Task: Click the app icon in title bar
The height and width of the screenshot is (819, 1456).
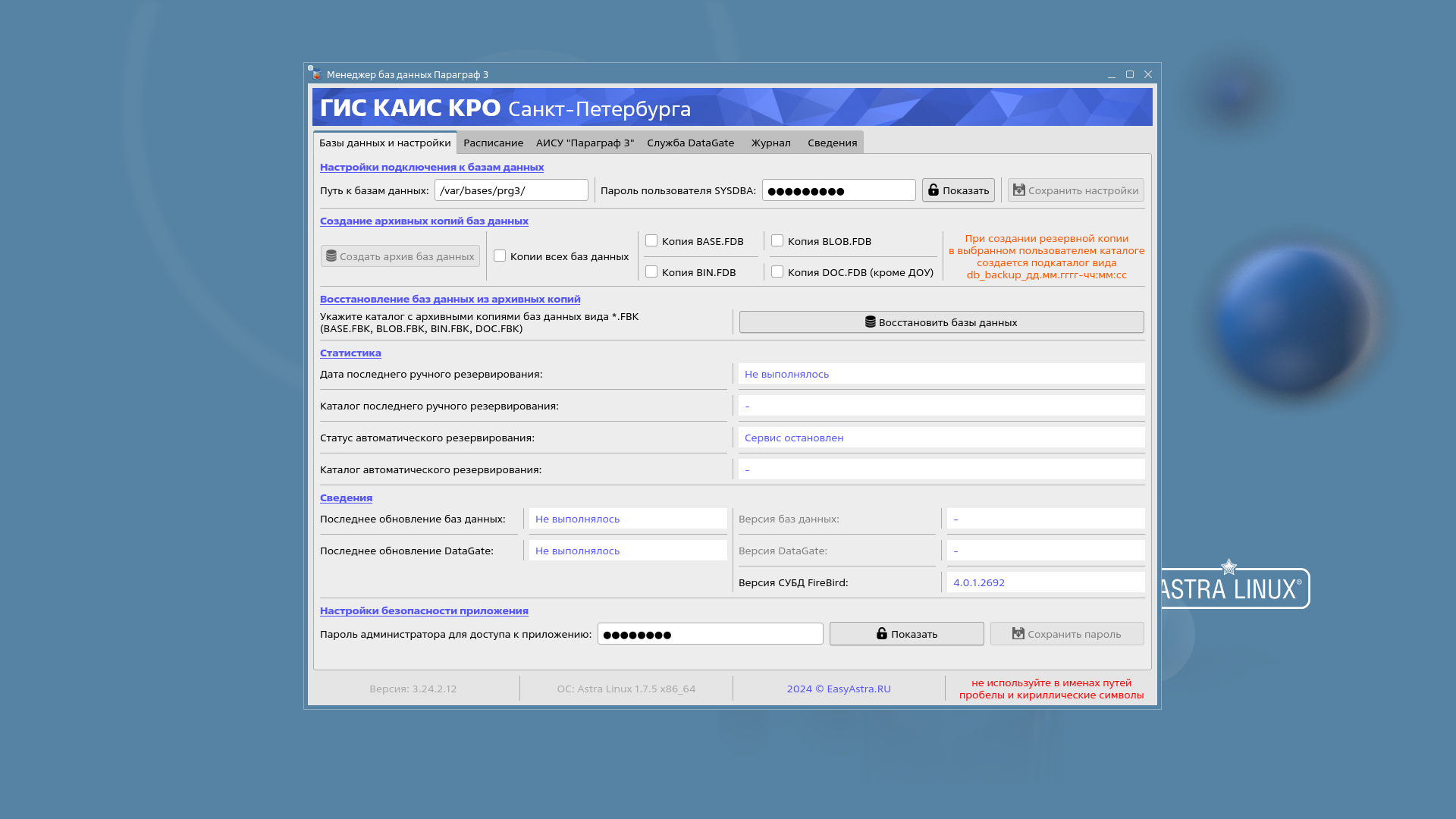Action: (315, 74)
